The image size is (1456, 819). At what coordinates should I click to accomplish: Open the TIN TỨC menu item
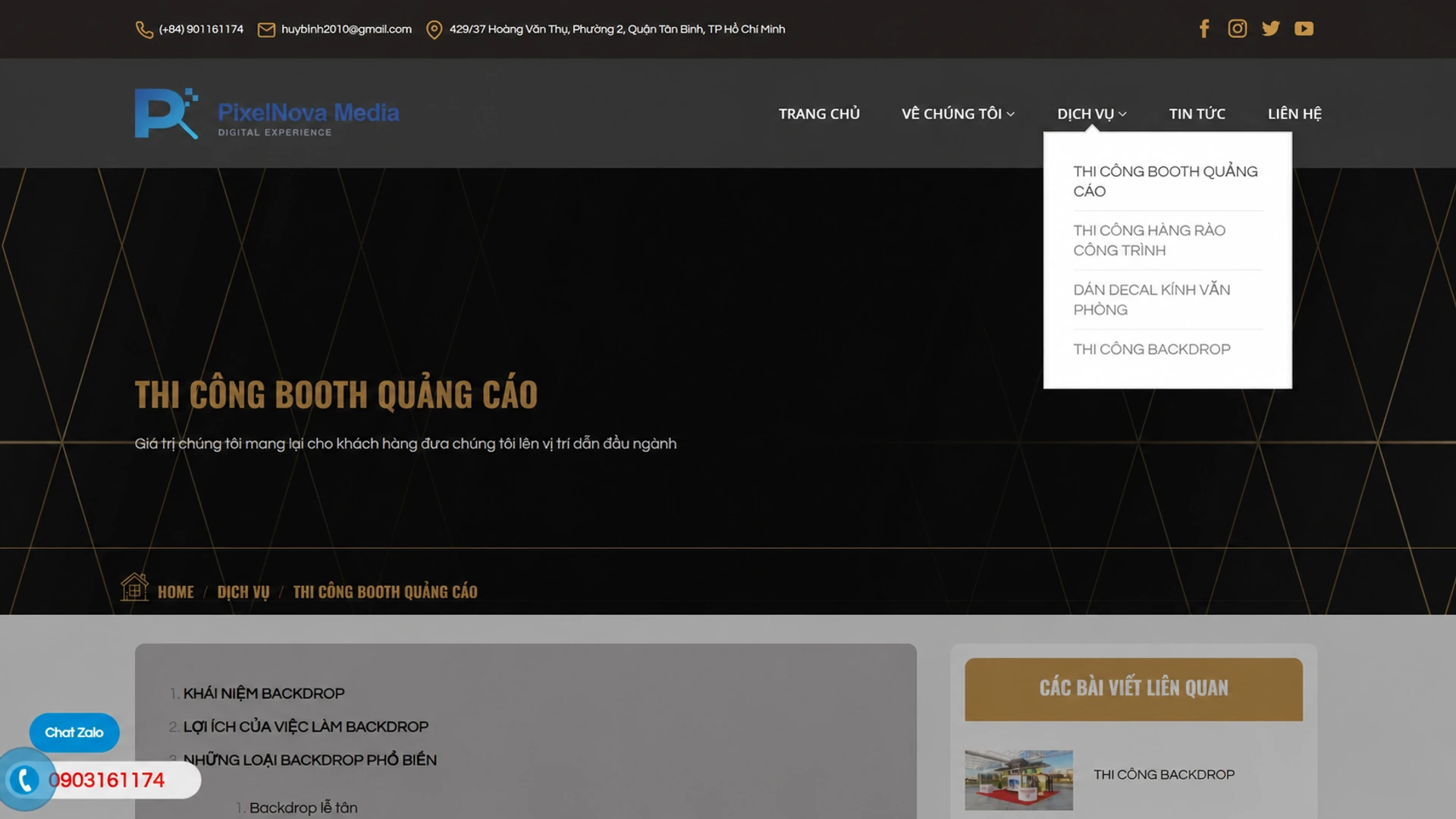pos(1197,114)
